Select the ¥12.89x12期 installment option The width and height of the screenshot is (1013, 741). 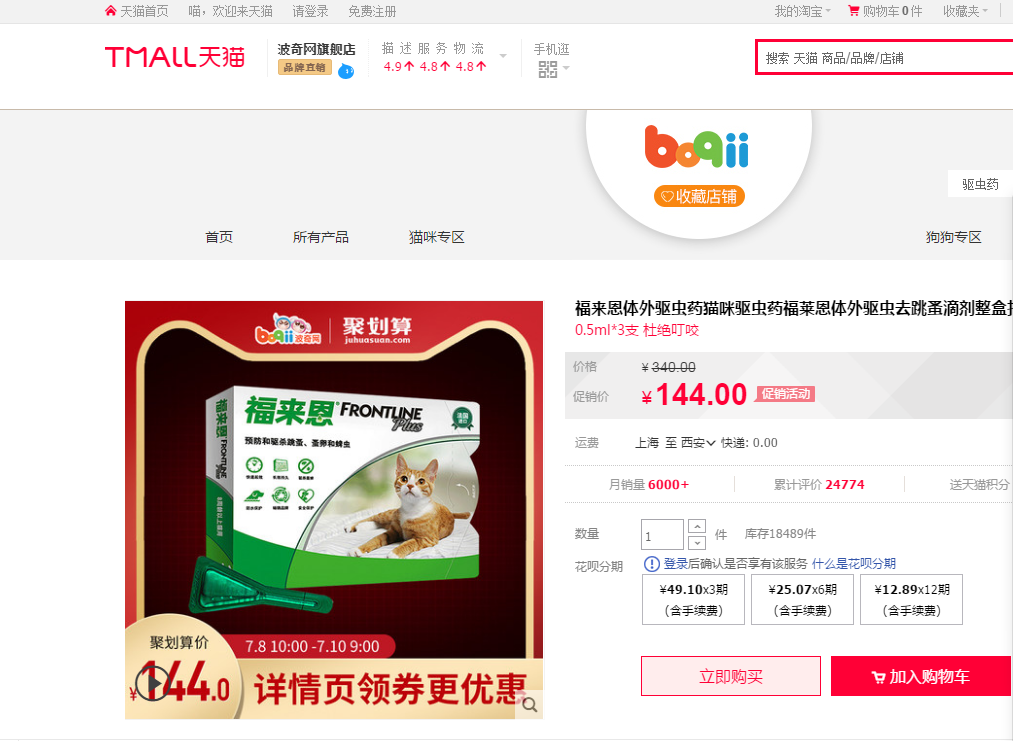click(912, 600)
